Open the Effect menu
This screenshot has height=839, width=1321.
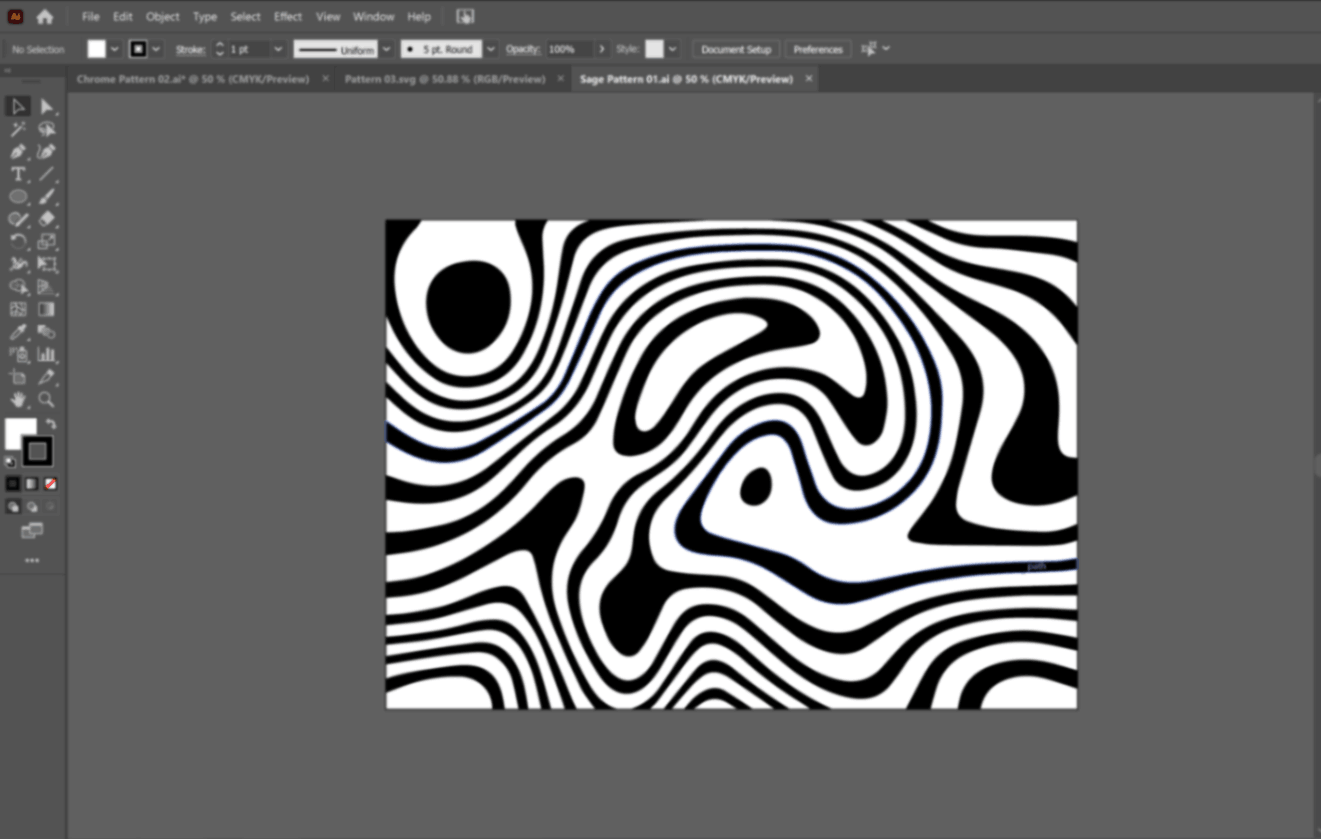click(x=288, y=17)
